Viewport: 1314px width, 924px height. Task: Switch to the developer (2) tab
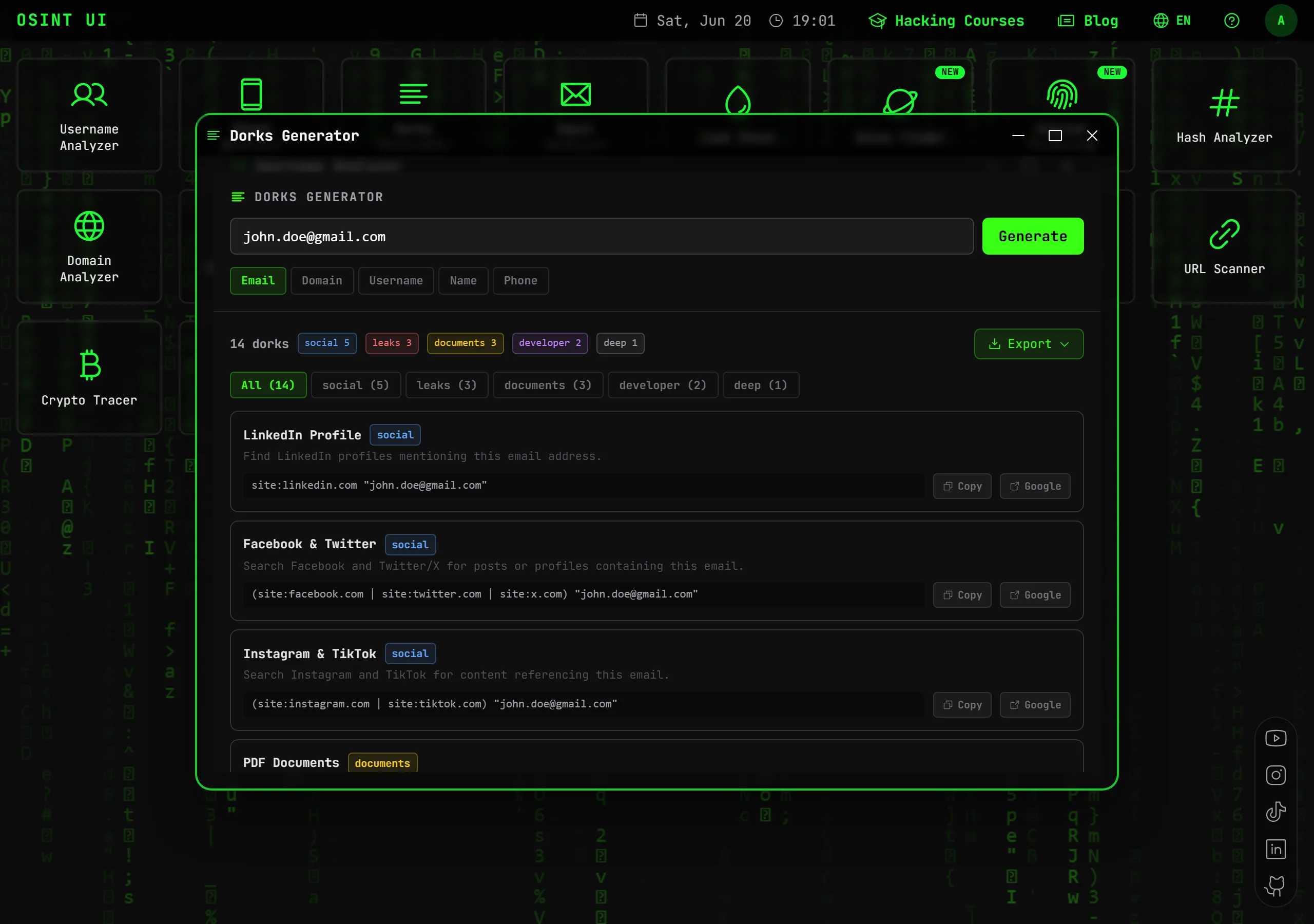point(662,384)
